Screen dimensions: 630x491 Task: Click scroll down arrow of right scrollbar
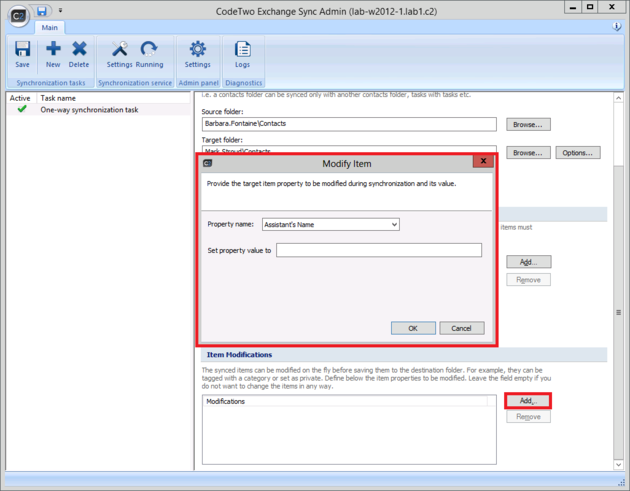618,464
